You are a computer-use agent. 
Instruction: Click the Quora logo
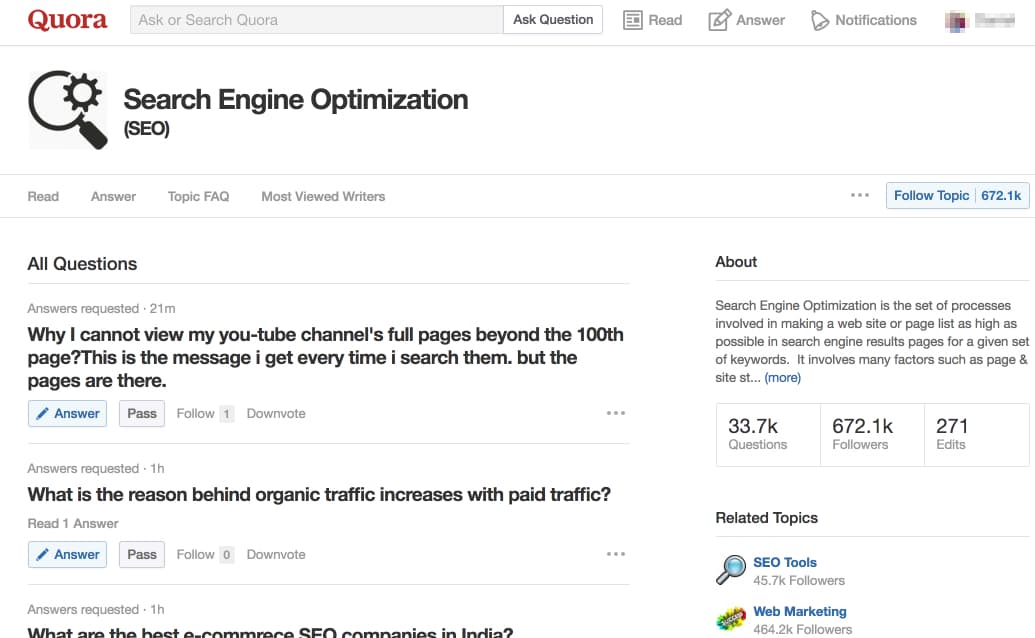point(67,20)
